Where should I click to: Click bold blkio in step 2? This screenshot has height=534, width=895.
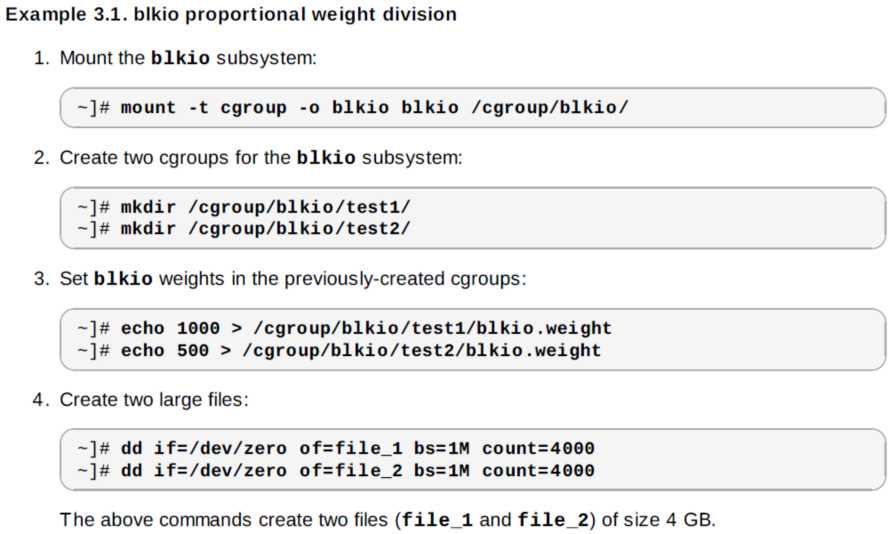tap(326, 158)
